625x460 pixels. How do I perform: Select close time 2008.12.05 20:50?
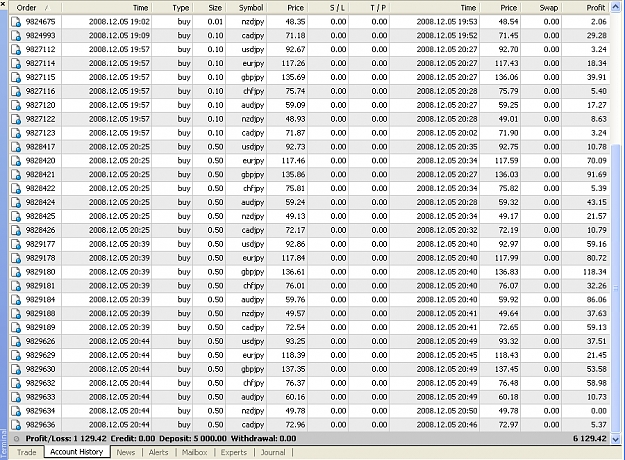[x=447, y=411]
